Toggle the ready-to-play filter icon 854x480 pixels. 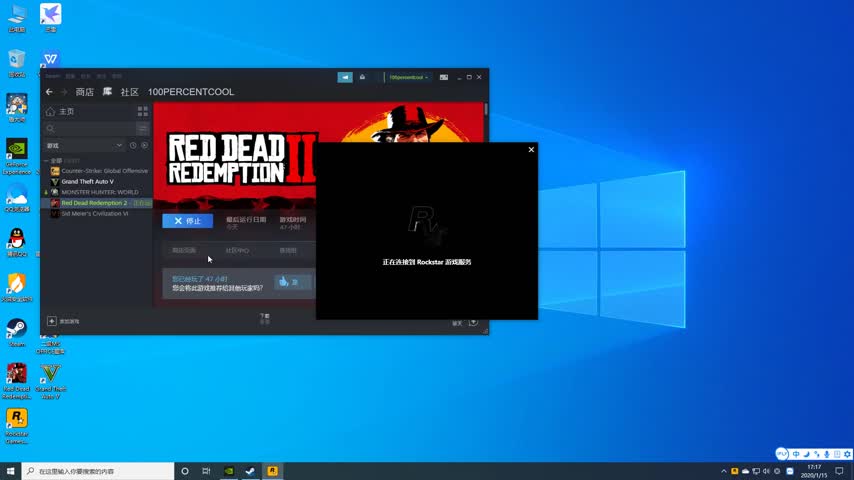(144, 145)
